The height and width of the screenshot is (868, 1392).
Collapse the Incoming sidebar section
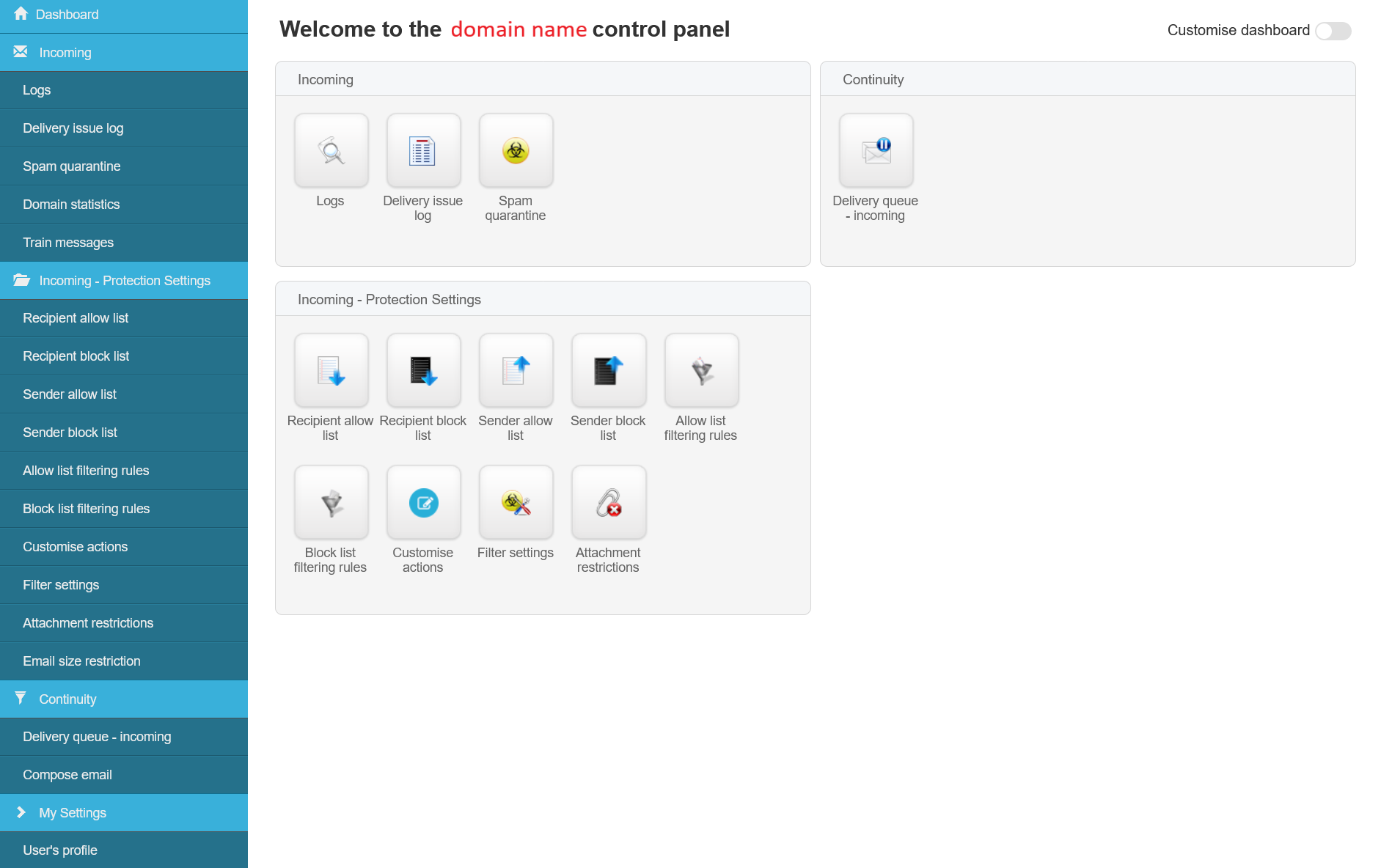point(124,53)
